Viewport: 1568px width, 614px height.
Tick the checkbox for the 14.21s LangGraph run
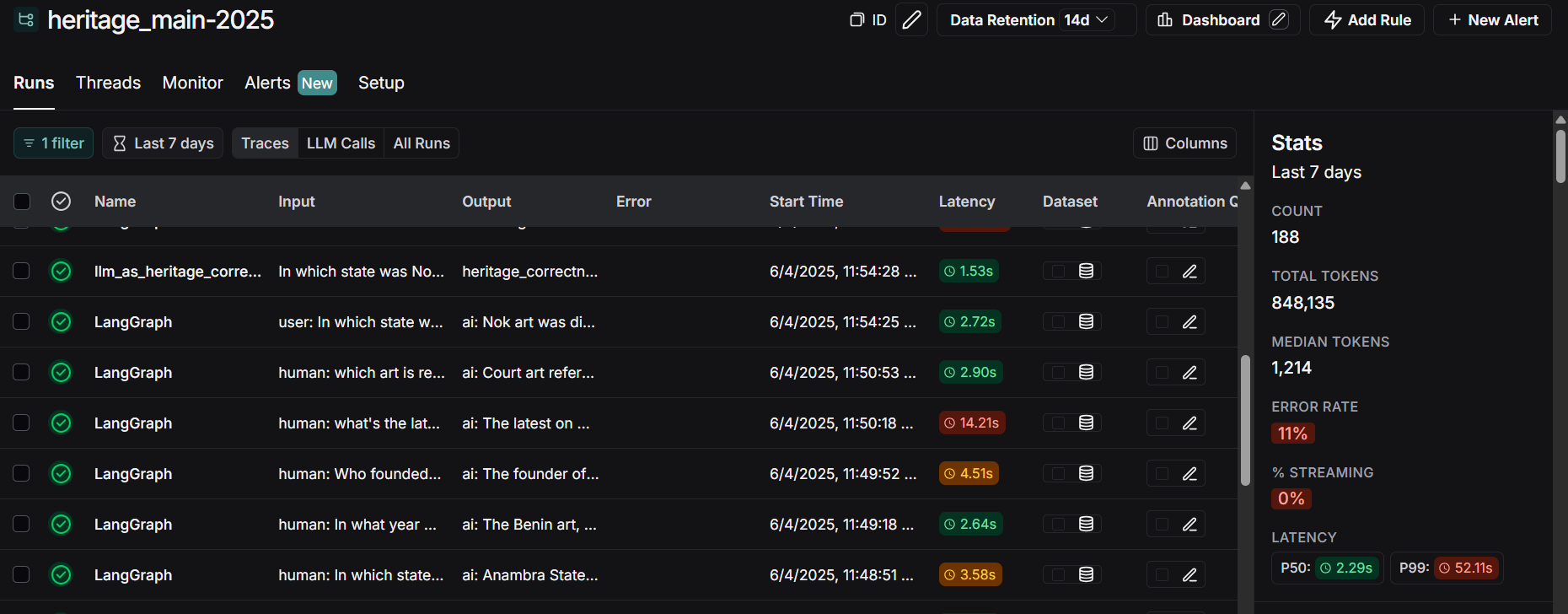tap(22, 423)
